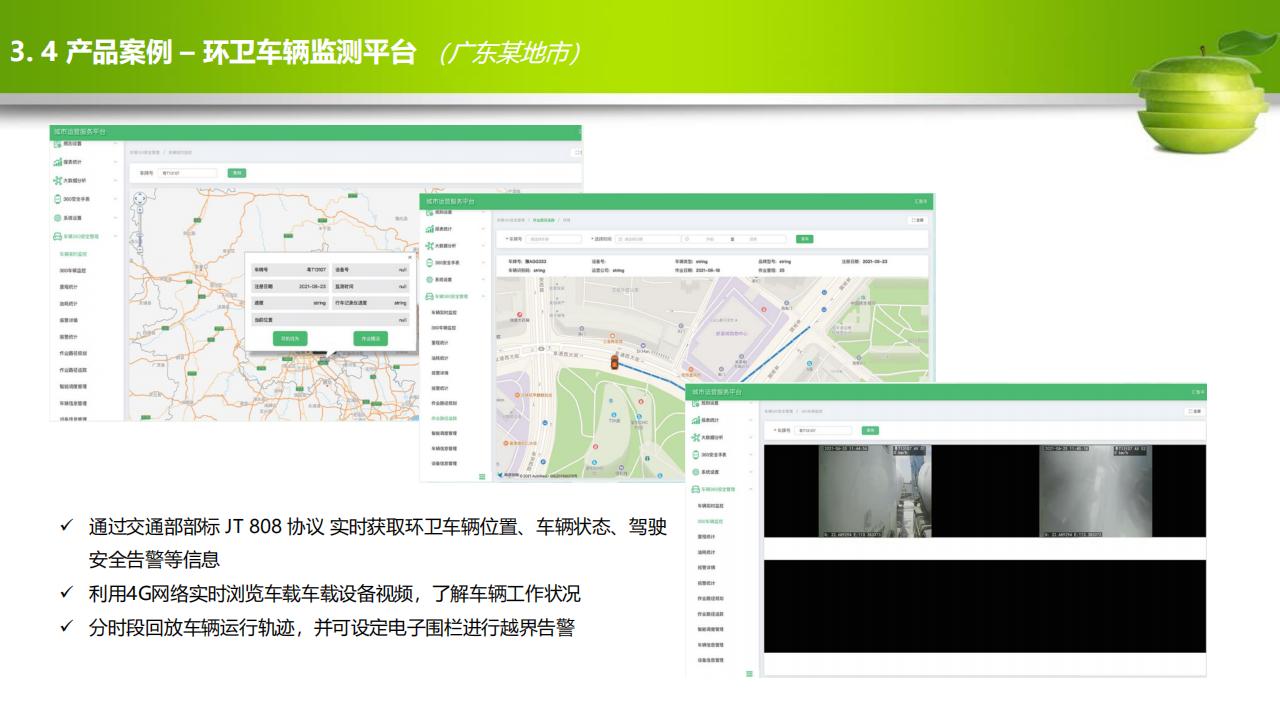The image size is (1280, 720).
Task: Zoom out with the map minus button
Action: point(140,249)
